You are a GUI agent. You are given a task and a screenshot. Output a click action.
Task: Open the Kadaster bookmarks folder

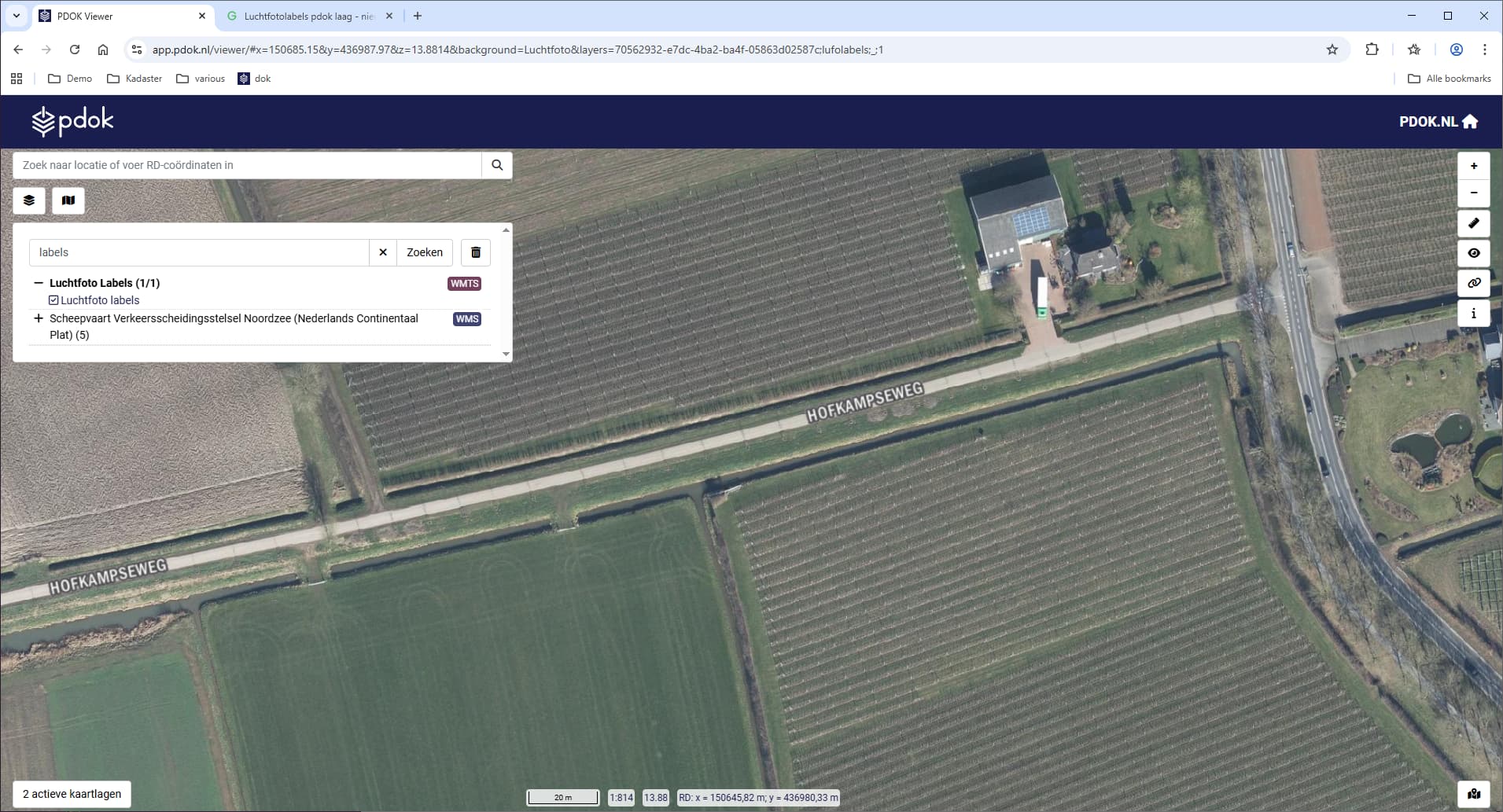(x=134, y=79)
